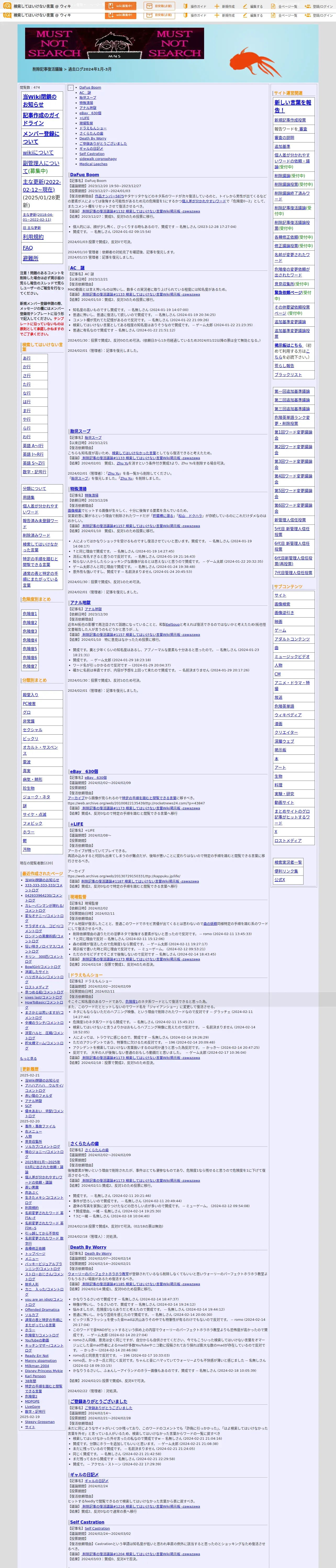Image resolution: width=336 pixels, height=1568 pixels.
Task: Open 深層ウェブ subcontent link
Action: pyautogui.click(x=284, y=741)
